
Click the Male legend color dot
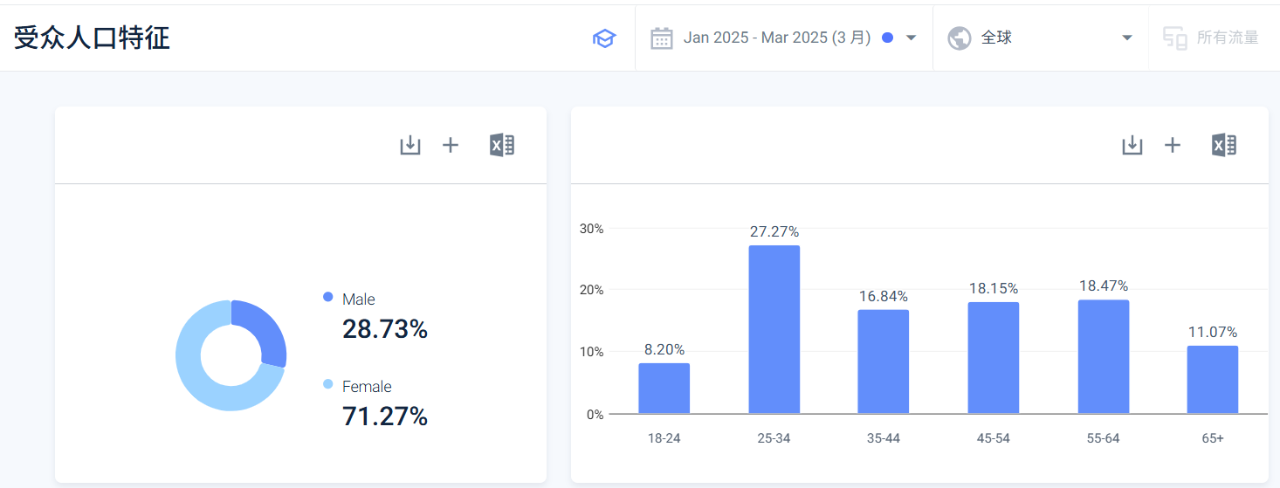(x=328, y=297)
